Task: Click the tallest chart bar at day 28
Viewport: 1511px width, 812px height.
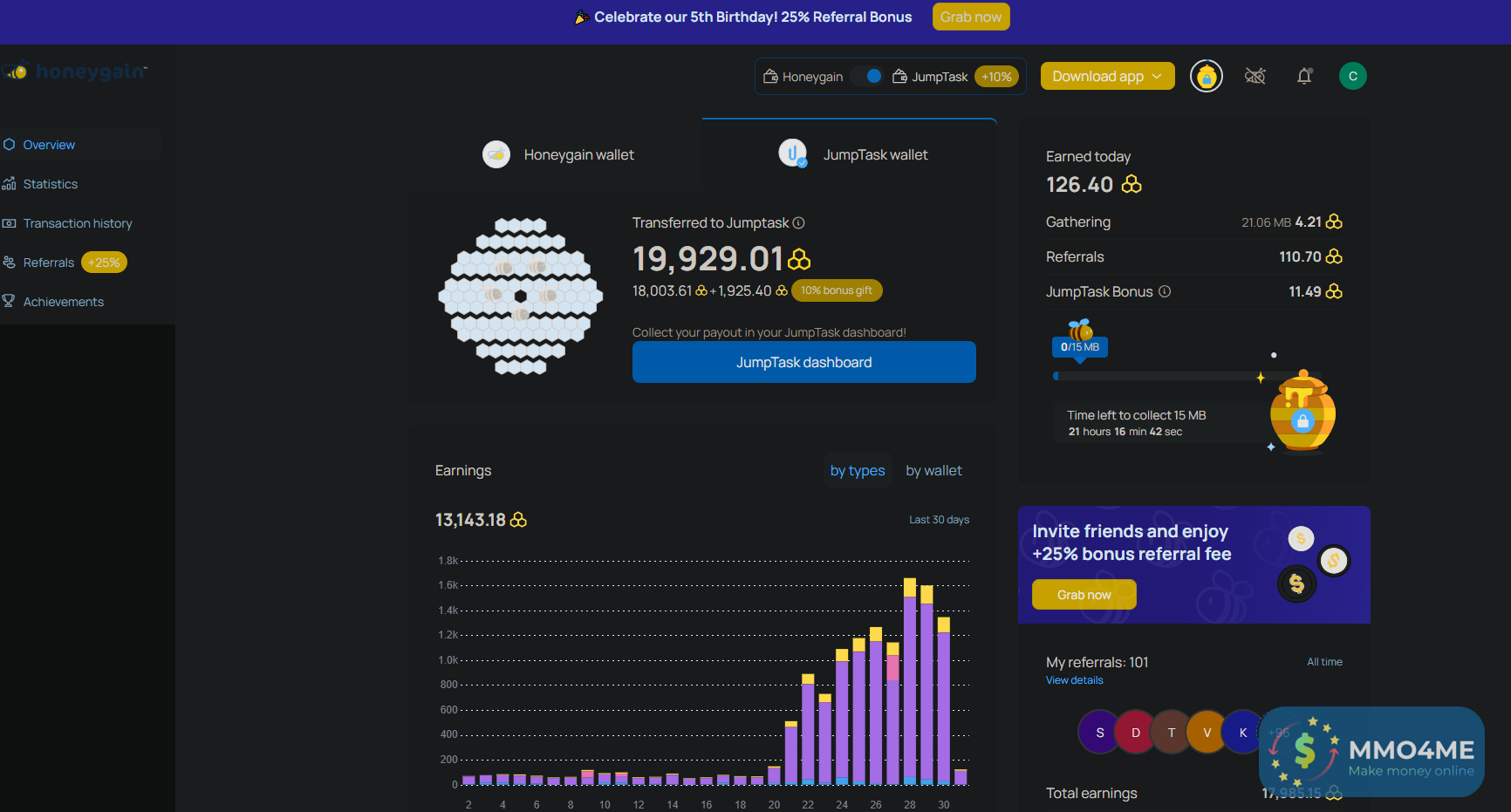Action: point(910,681)
